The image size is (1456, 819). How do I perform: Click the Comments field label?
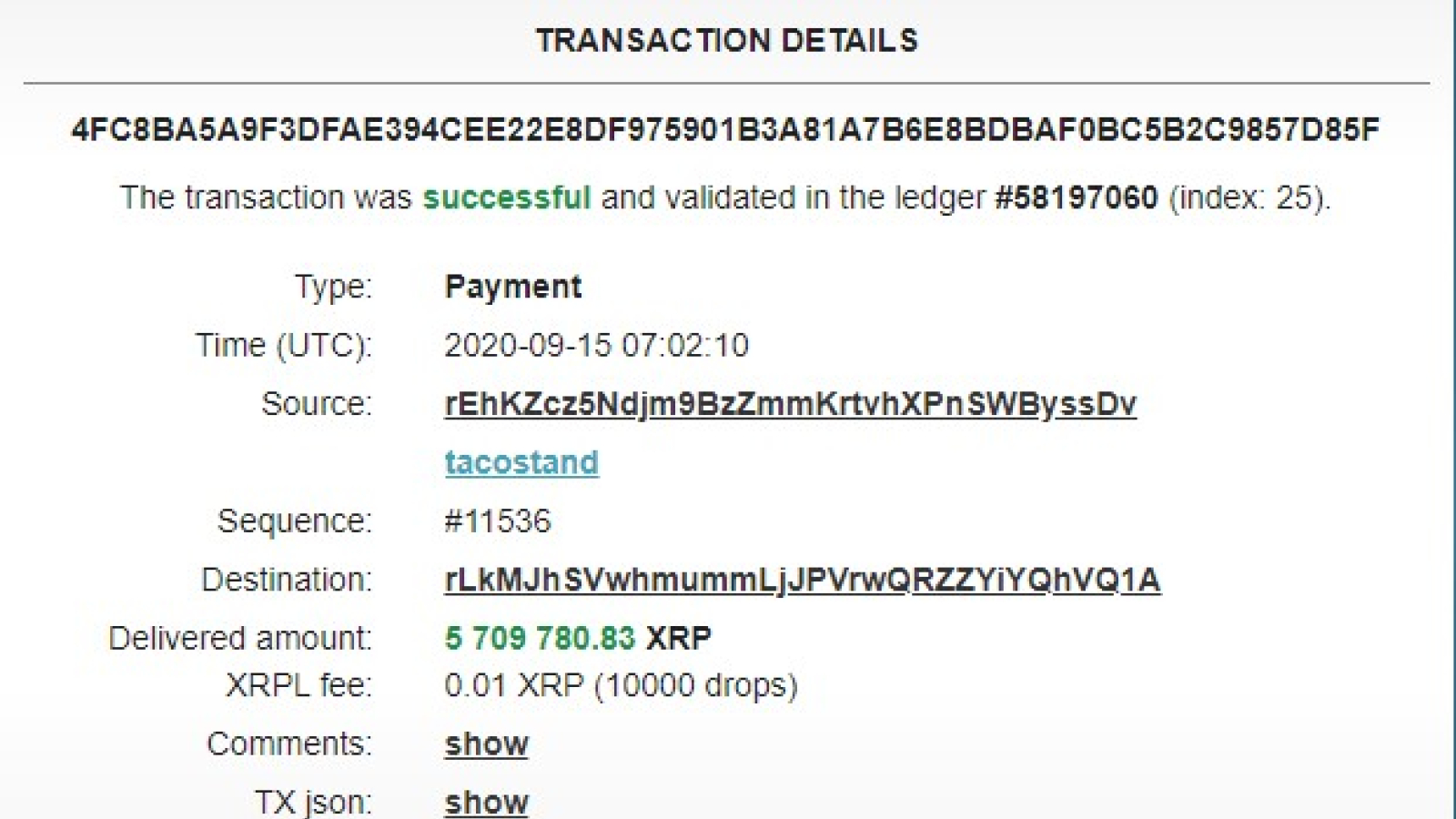click(289, 743)
